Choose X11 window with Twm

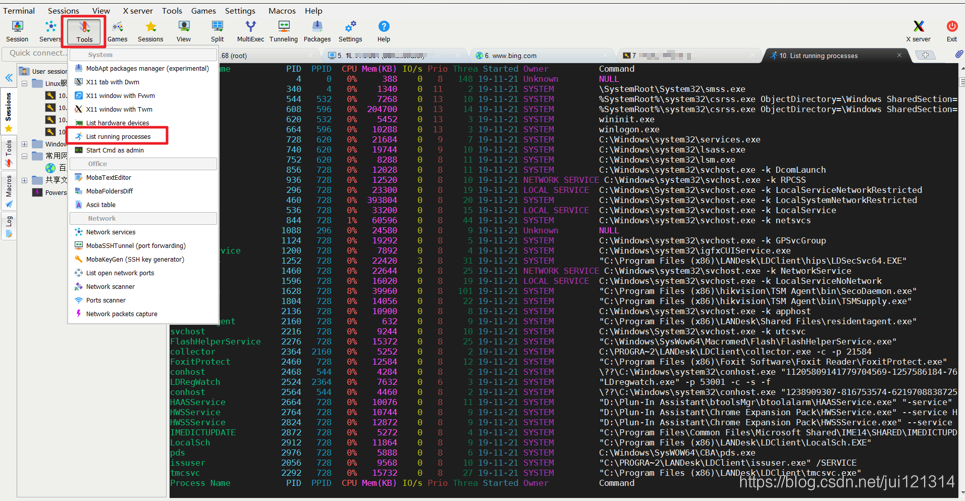[142, 109]
